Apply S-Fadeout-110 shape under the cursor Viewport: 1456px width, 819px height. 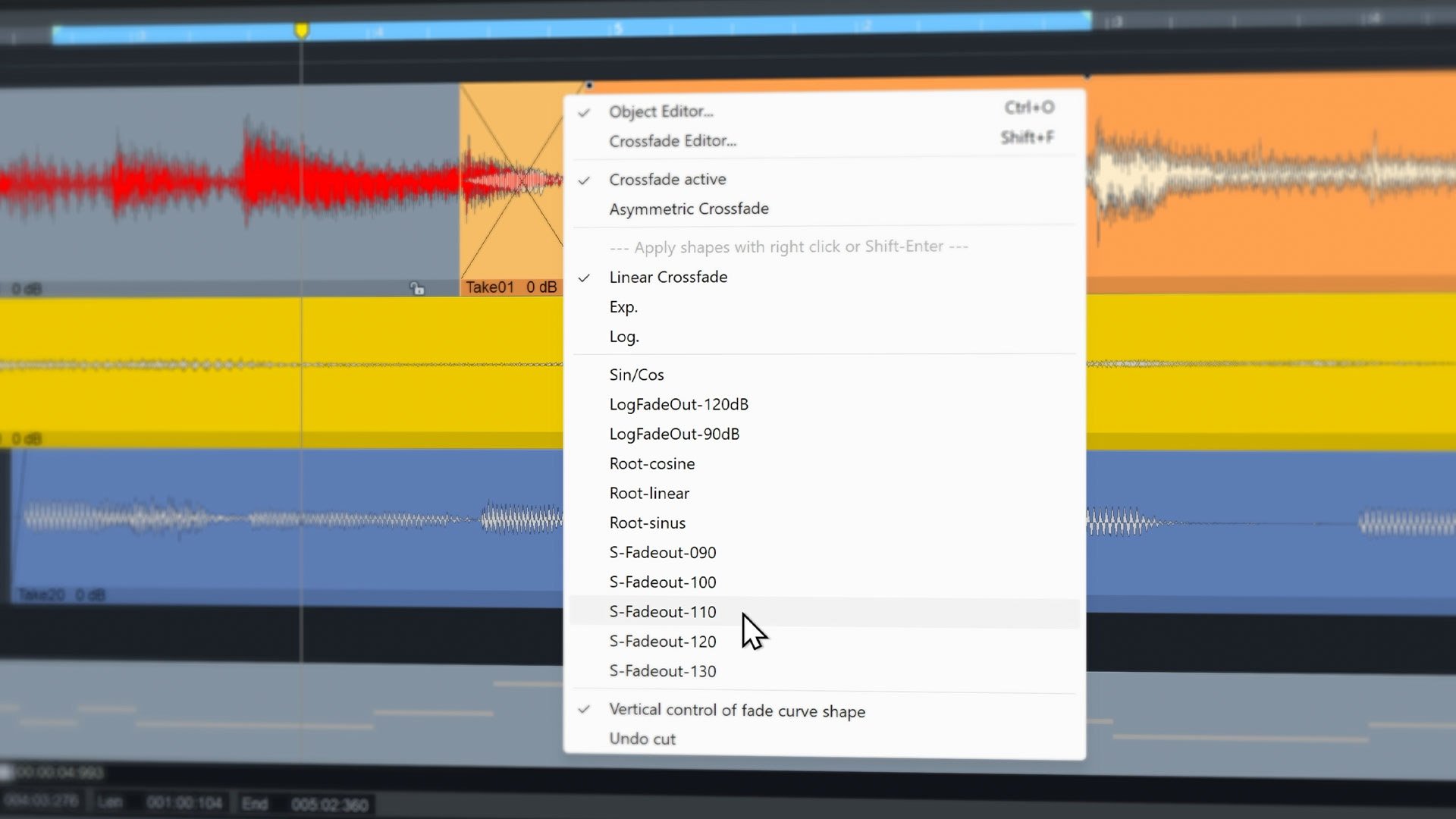[x=662, y=611]
